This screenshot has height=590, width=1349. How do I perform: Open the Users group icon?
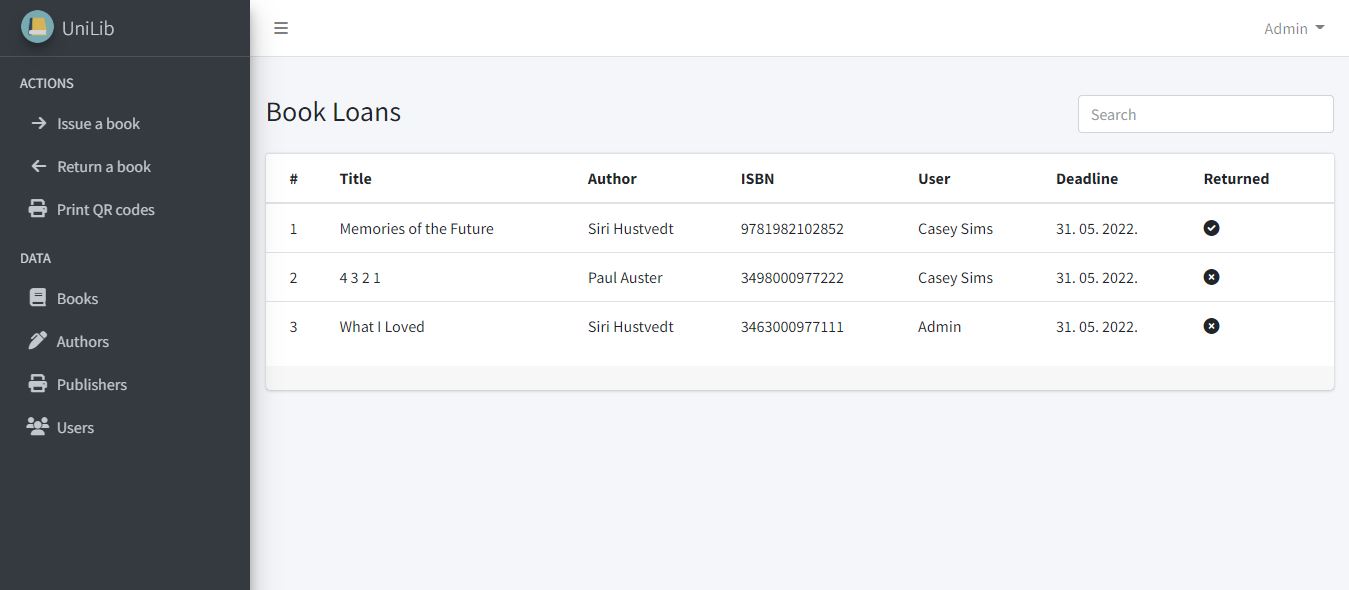click(x=37, y=427)
